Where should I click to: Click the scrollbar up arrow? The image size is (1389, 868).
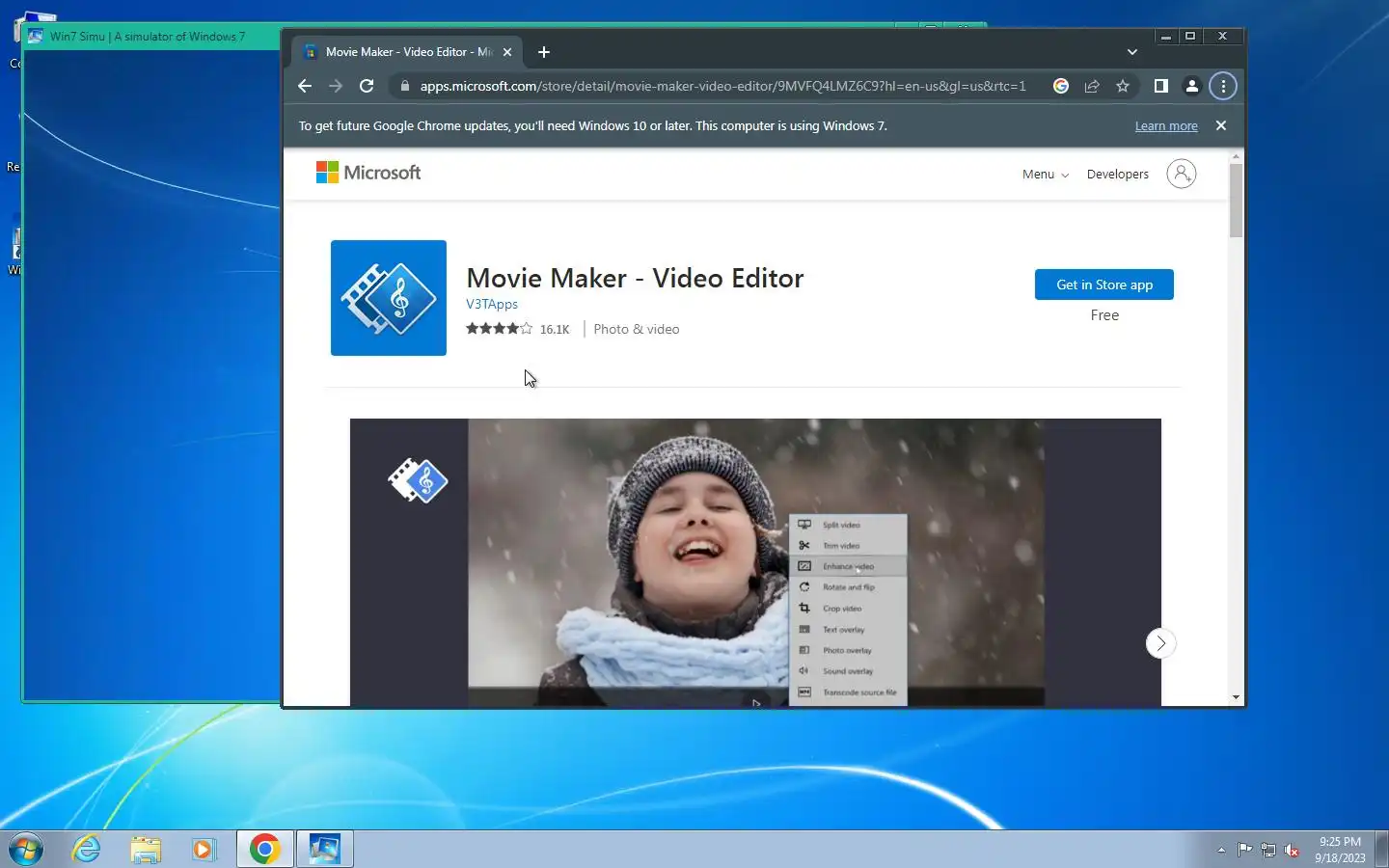pyautogui.click(x=1236, y=156)
